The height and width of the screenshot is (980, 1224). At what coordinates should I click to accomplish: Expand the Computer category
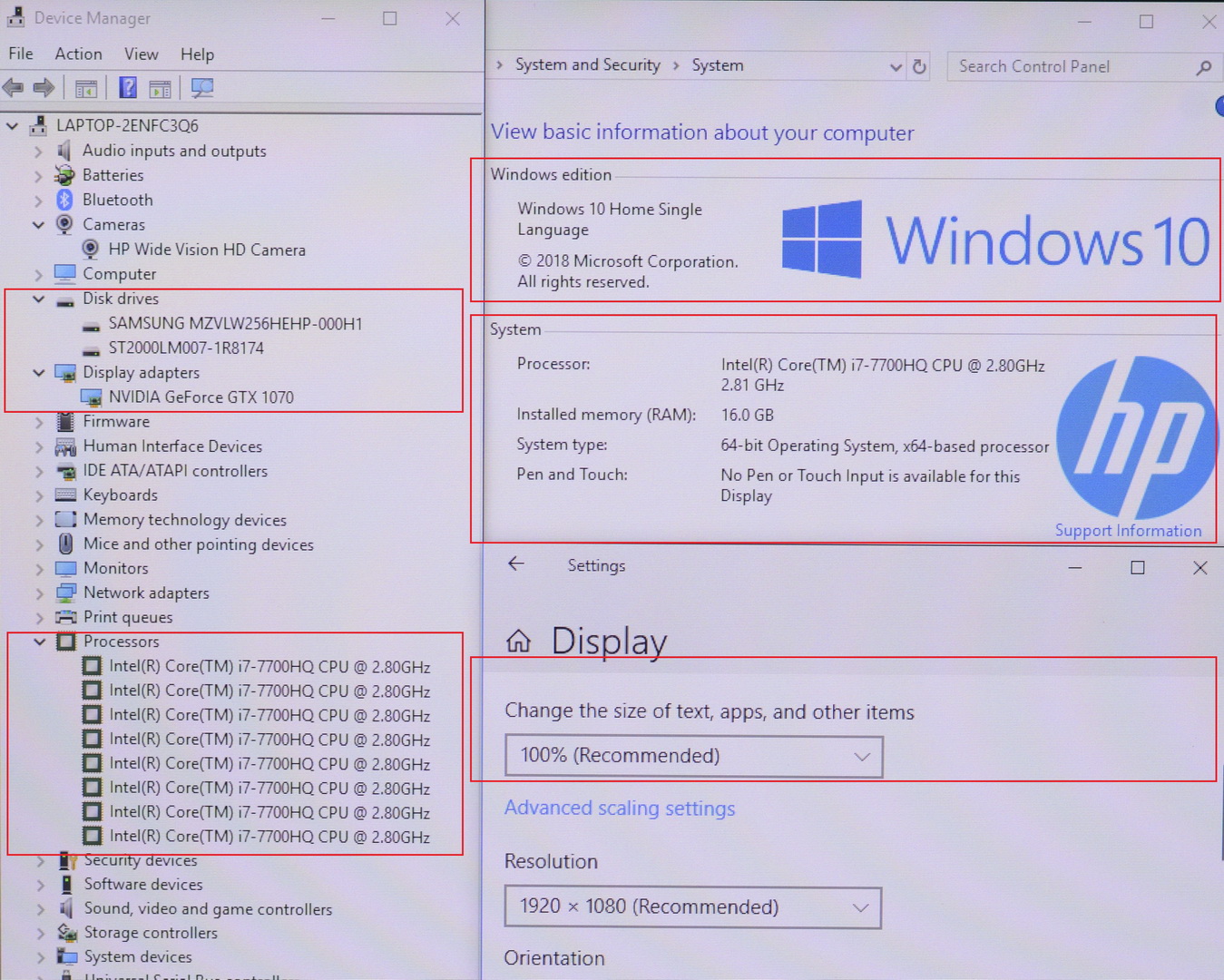coord(38,274)
